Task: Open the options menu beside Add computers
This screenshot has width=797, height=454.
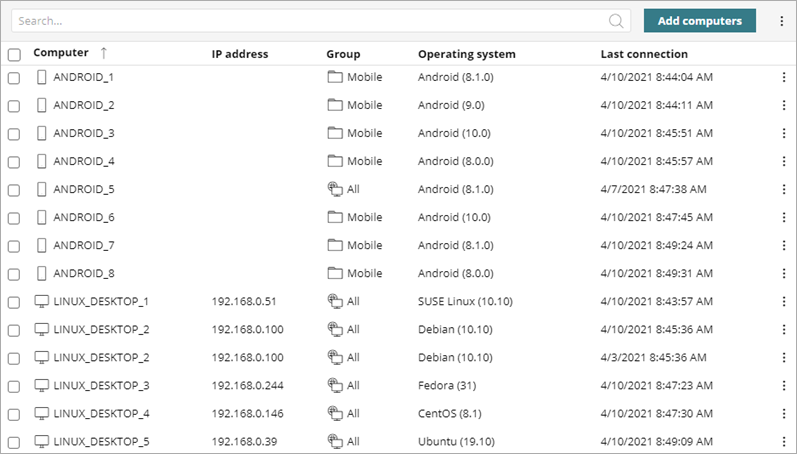Action: click(x=782, y=21)
